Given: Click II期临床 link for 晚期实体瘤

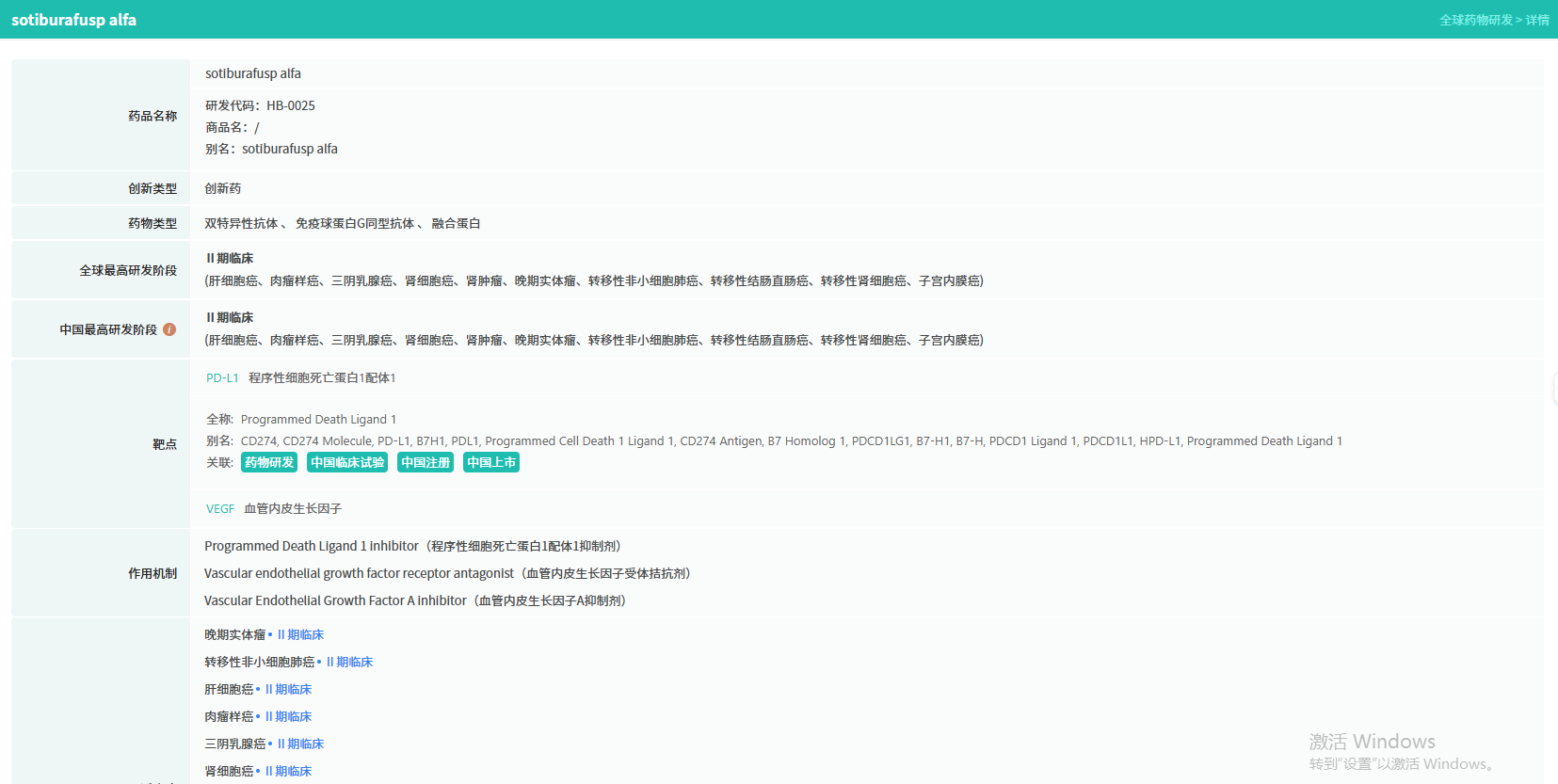Looking at the screenshot, I should (300, 635).
